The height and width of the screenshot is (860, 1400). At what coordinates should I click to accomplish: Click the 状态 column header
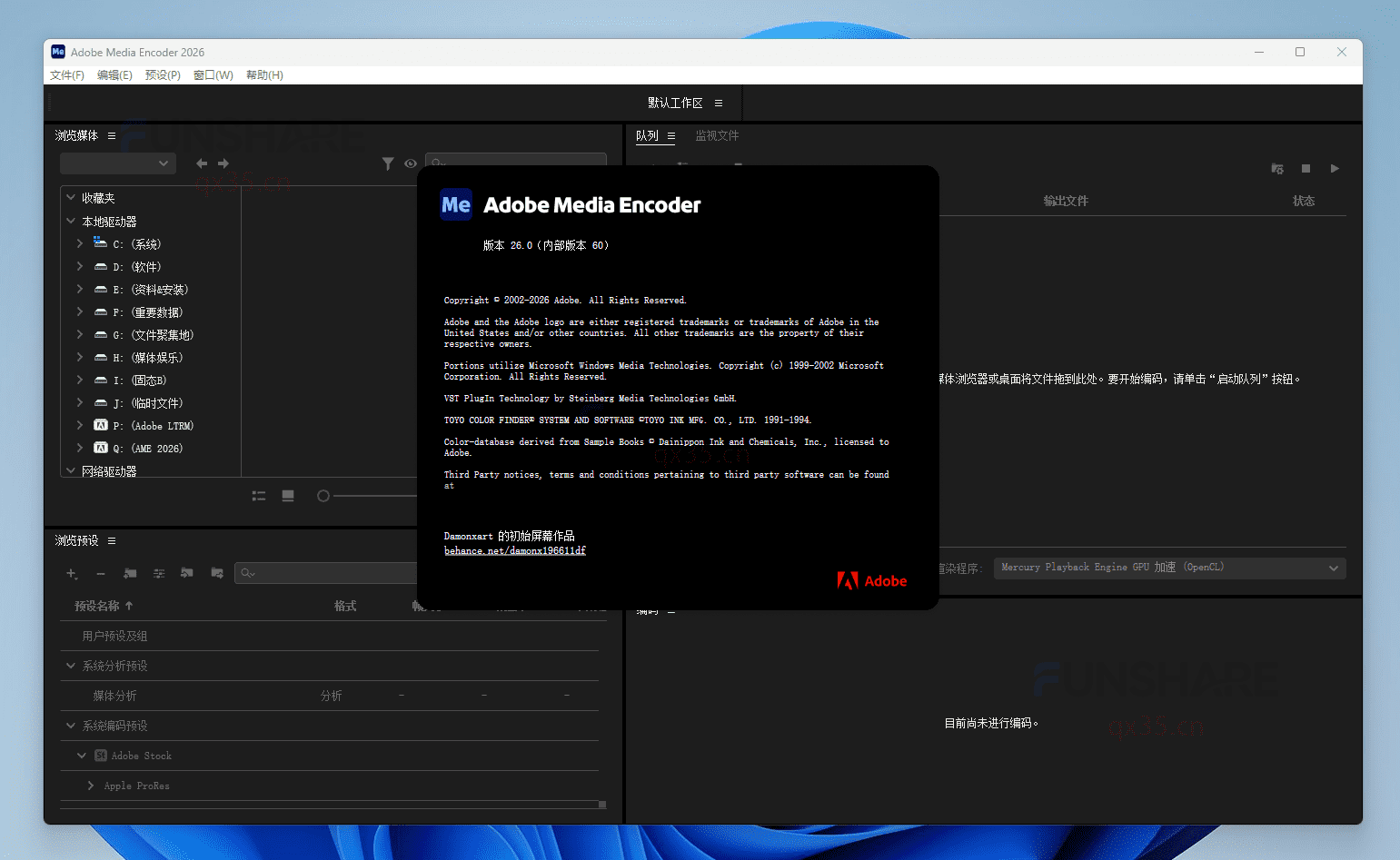(x=1304, y=201)
